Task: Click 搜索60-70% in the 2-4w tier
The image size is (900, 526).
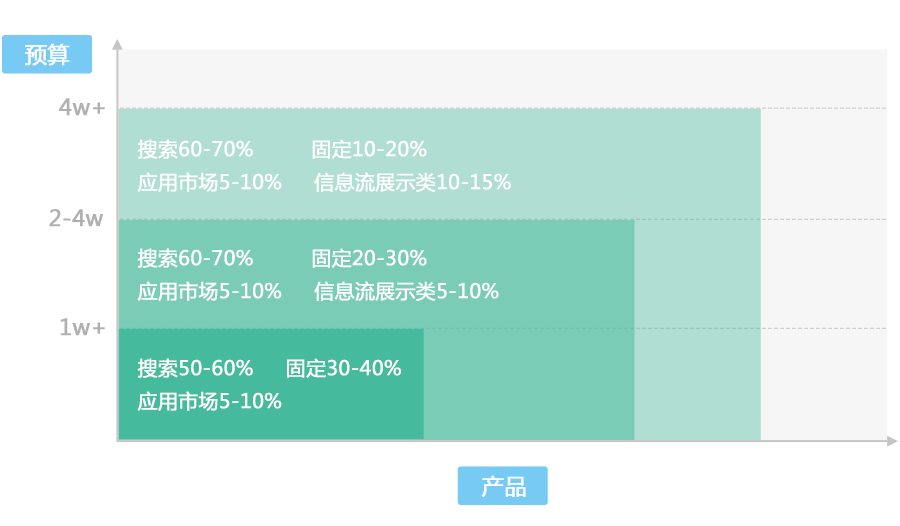Action: click(x=195, y=258)
